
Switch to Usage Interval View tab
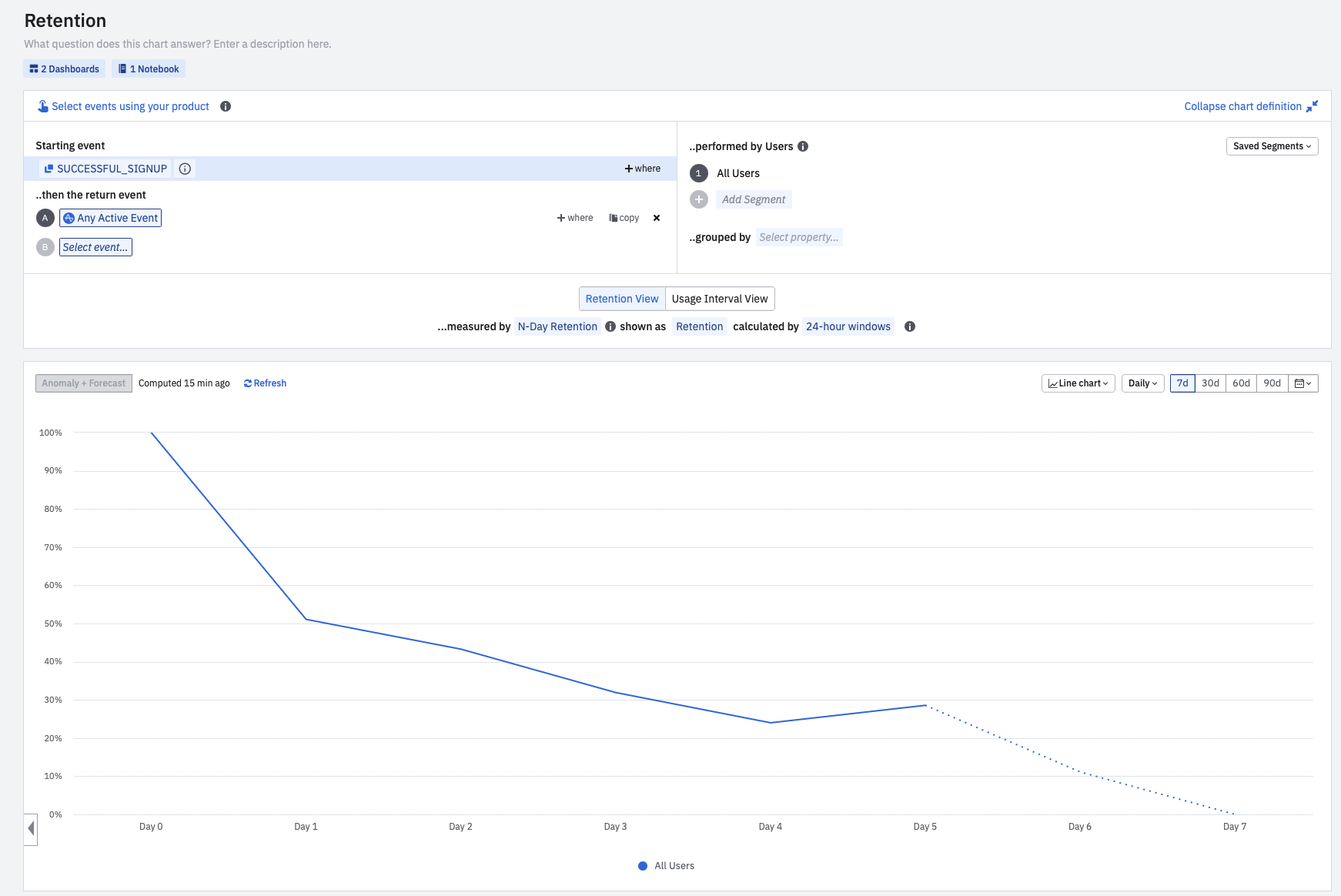[720, 299]
